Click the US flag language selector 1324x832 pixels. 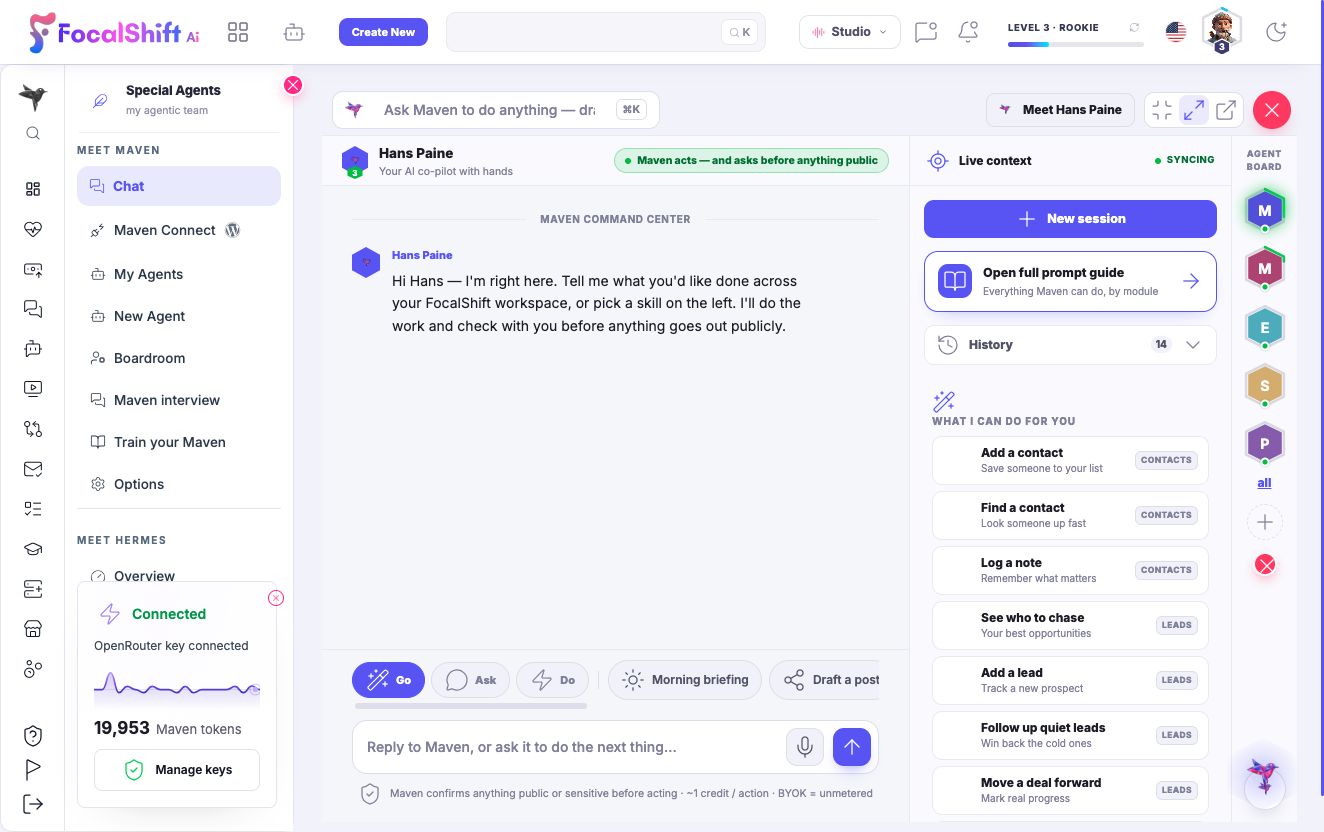click(1176, 32)
